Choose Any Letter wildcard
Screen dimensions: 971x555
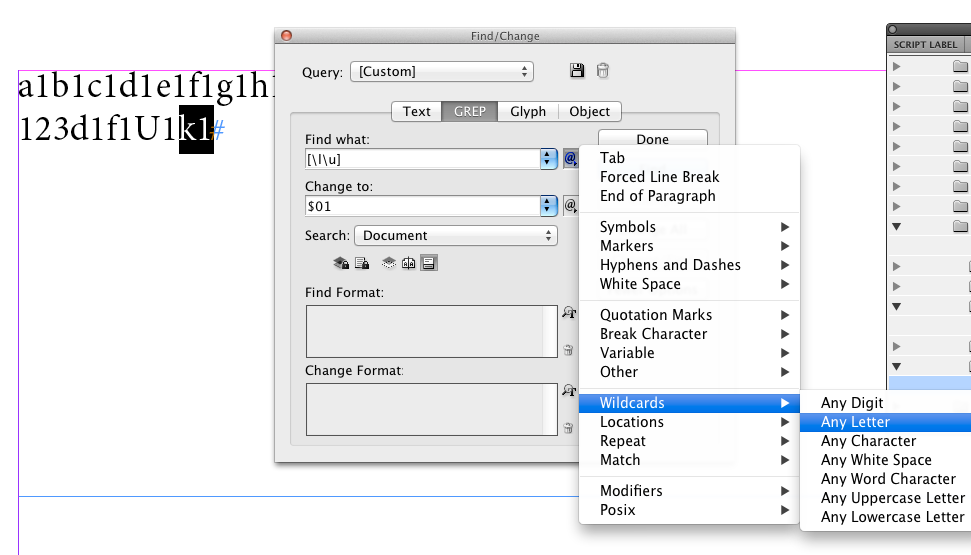[886, 422]
